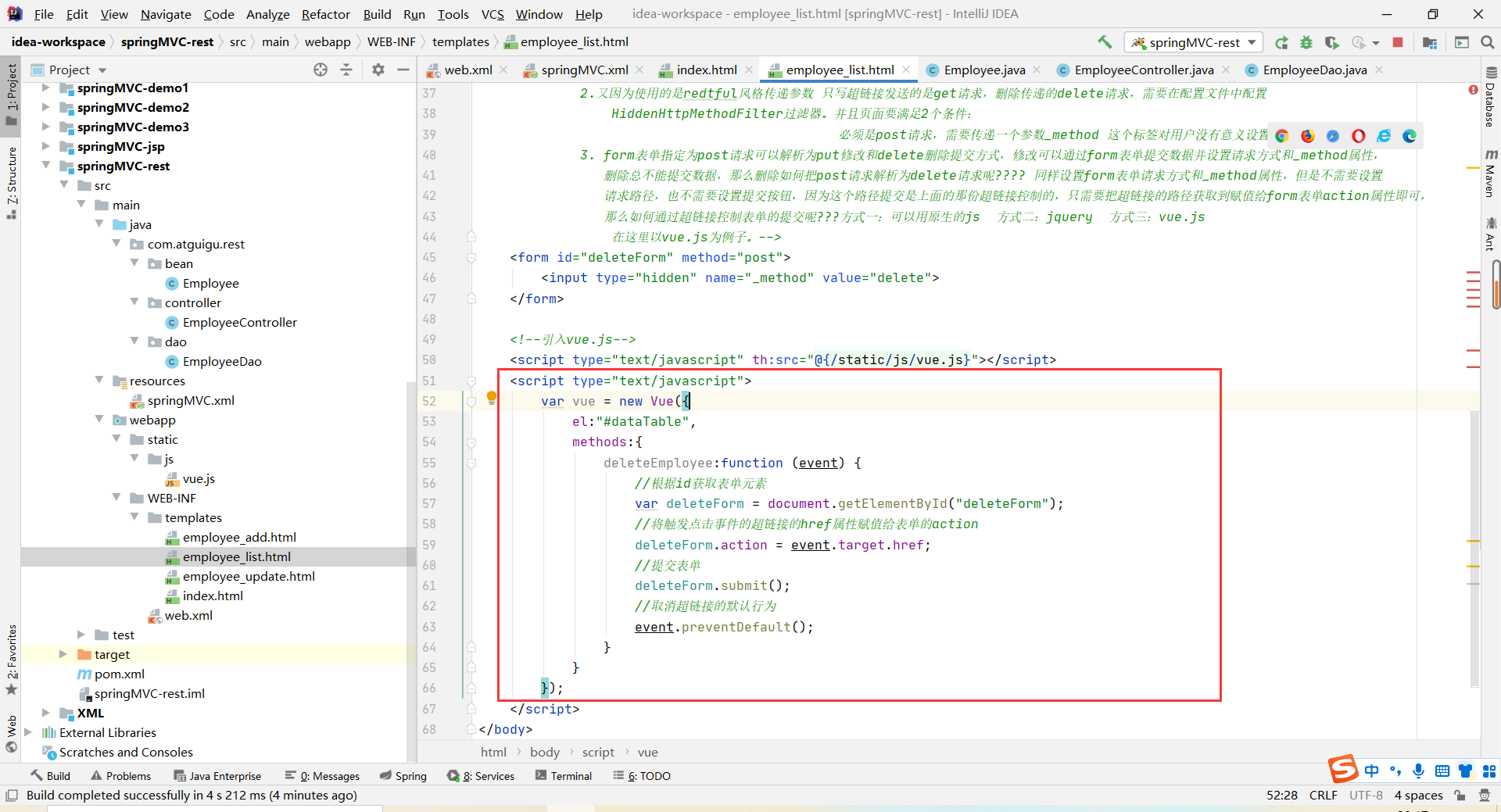The height and width of the screenshot is (812, 1501).
Task: Click the intention lightbulb on line 52
Action: coord(492,398)
